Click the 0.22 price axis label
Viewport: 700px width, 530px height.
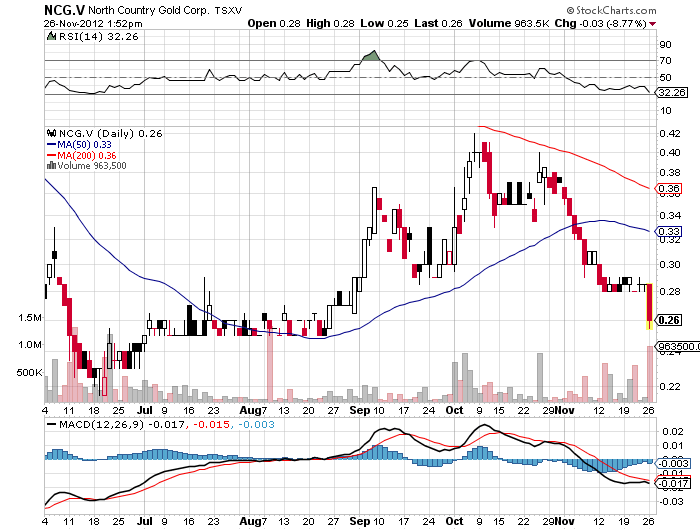click(x=670, y=386)
